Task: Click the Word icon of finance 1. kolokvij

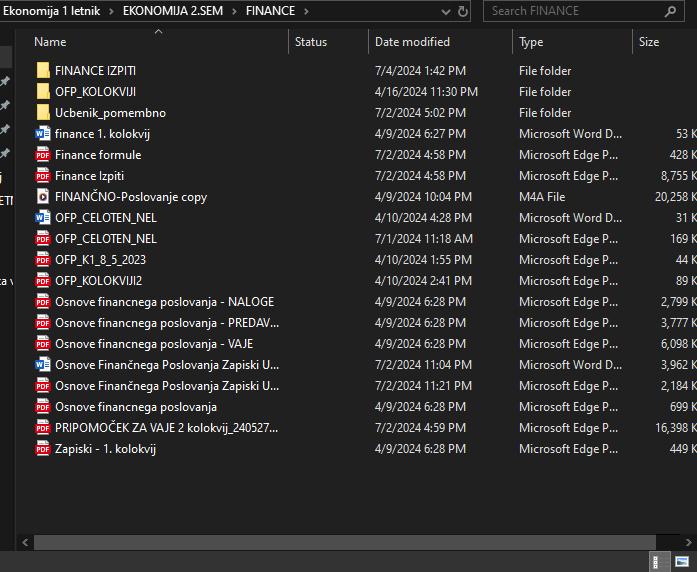Action: point(42,134)
